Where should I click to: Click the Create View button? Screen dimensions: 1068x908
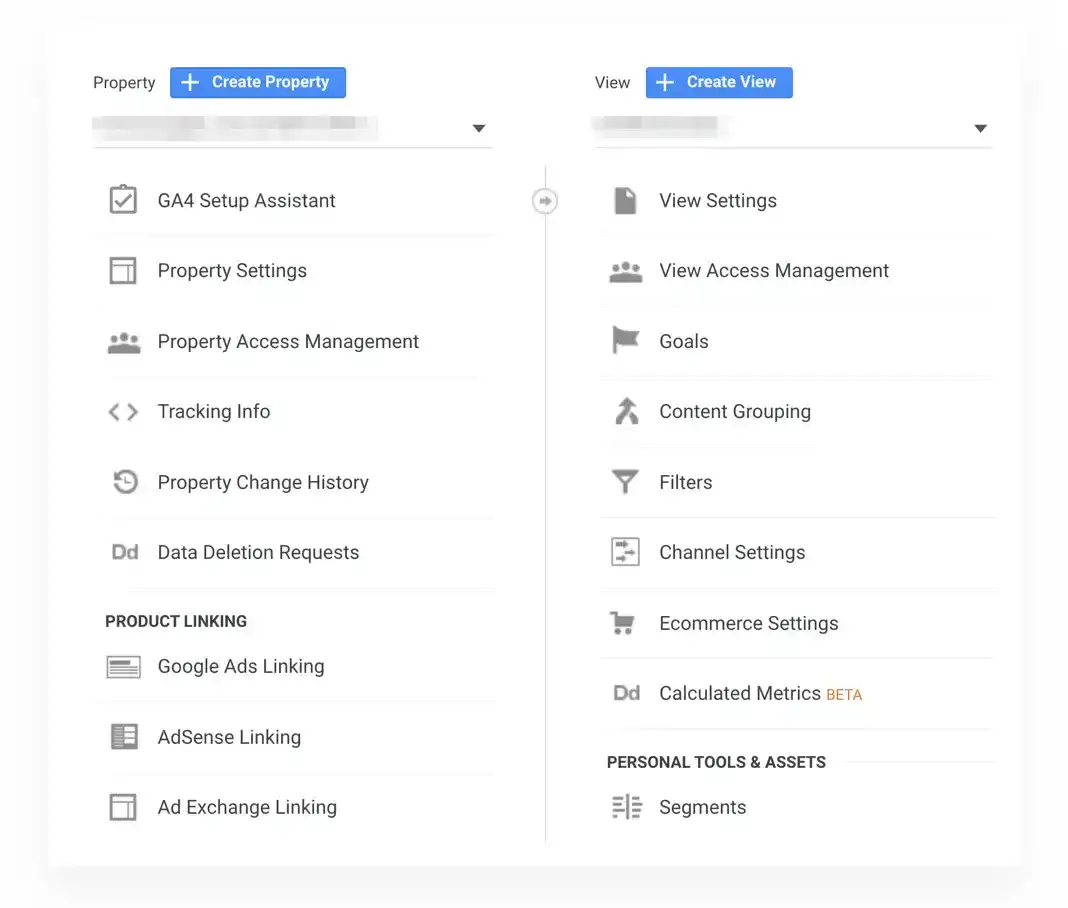(719, 82)
